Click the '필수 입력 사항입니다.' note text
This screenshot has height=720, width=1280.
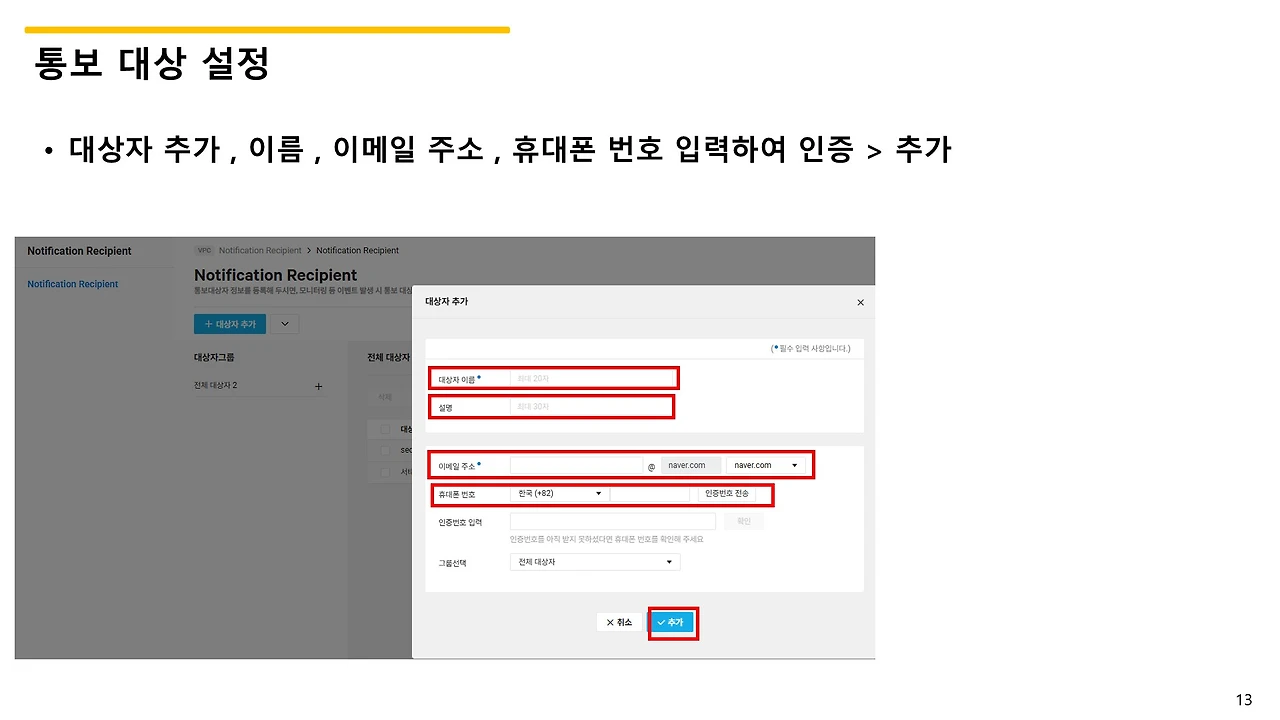(x=811, y=349)
